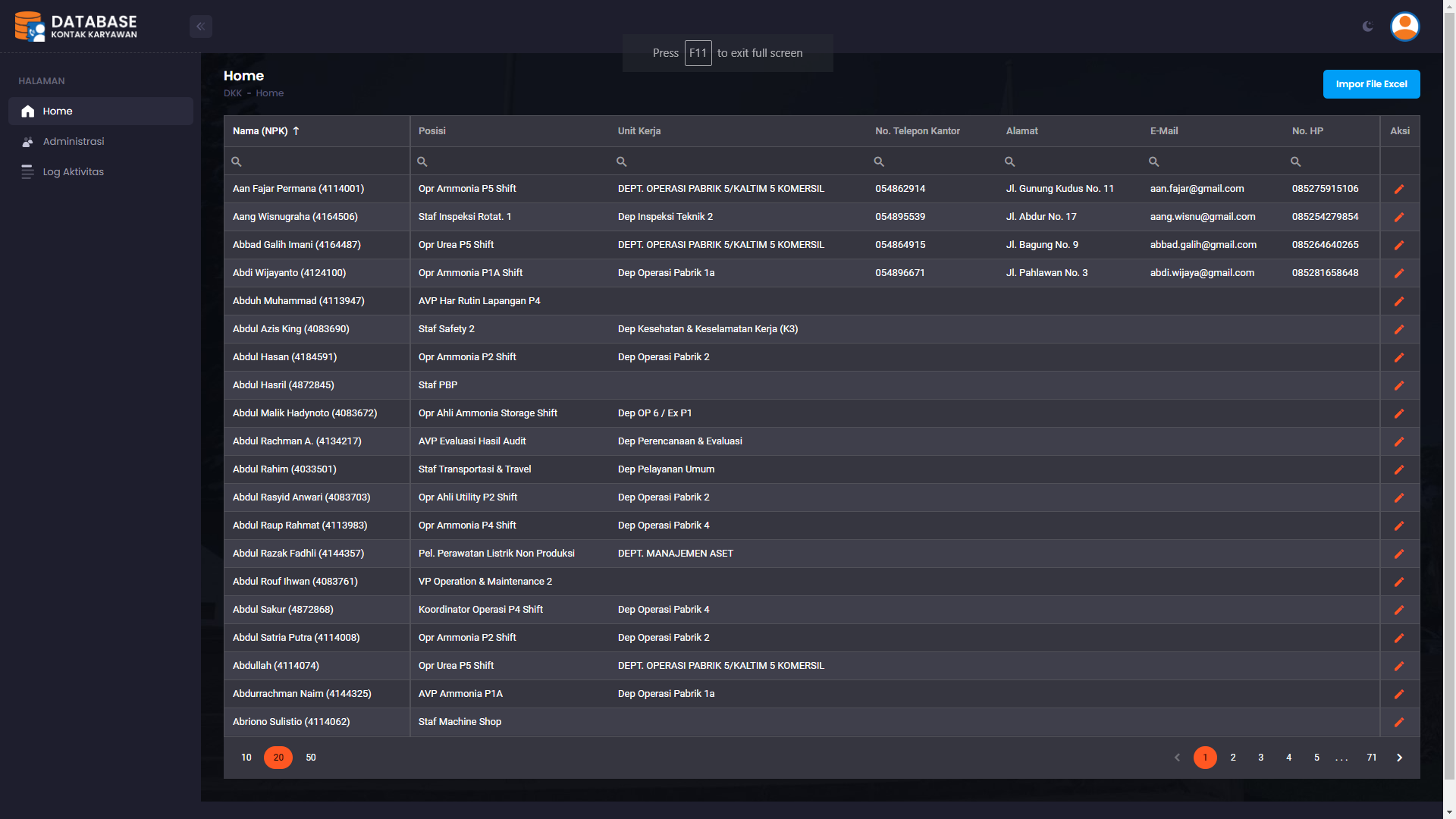Sort by Nama (NPK) column header

coord(317,131)
